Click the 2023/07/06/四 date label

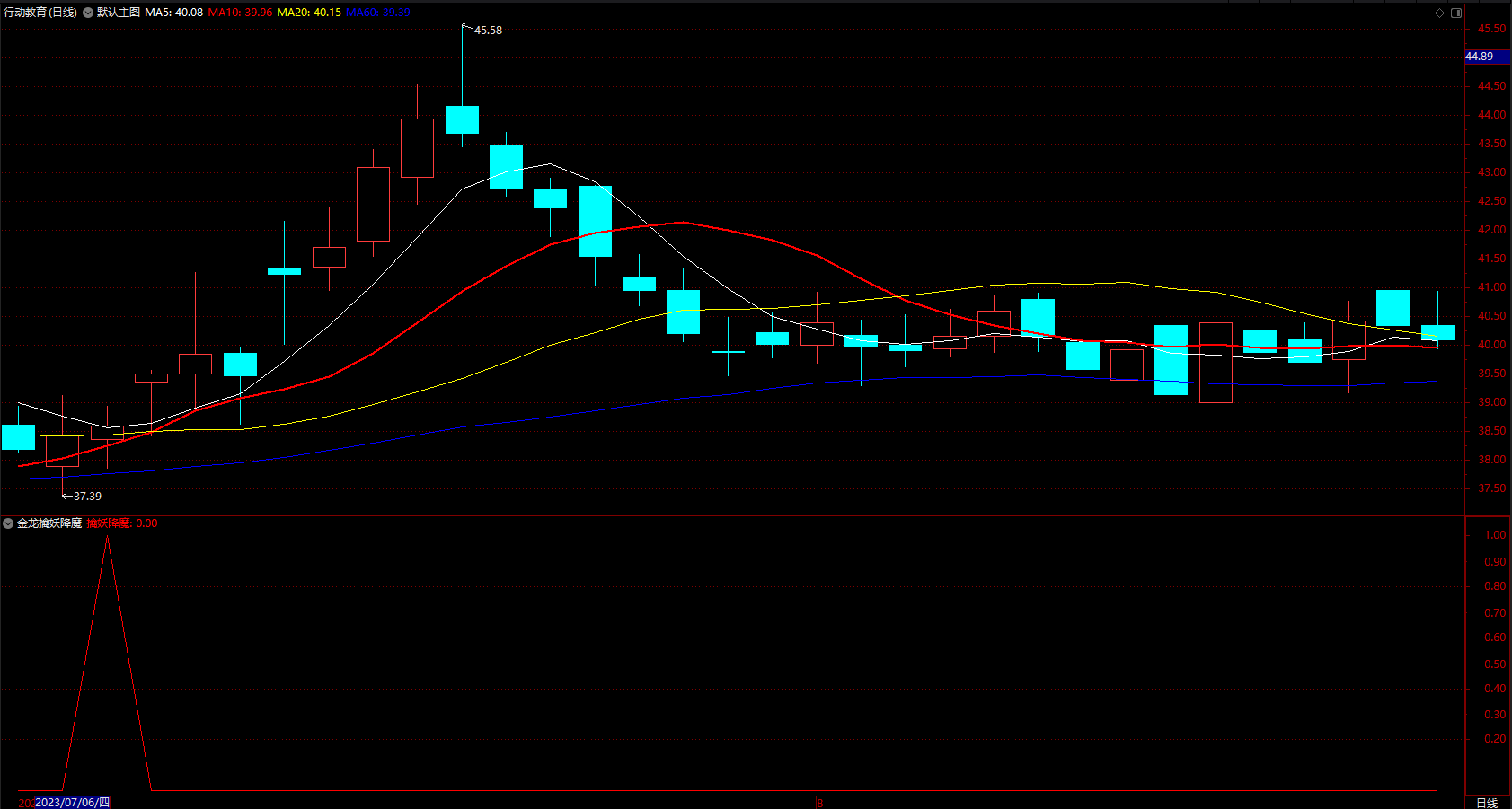point(72,803)
